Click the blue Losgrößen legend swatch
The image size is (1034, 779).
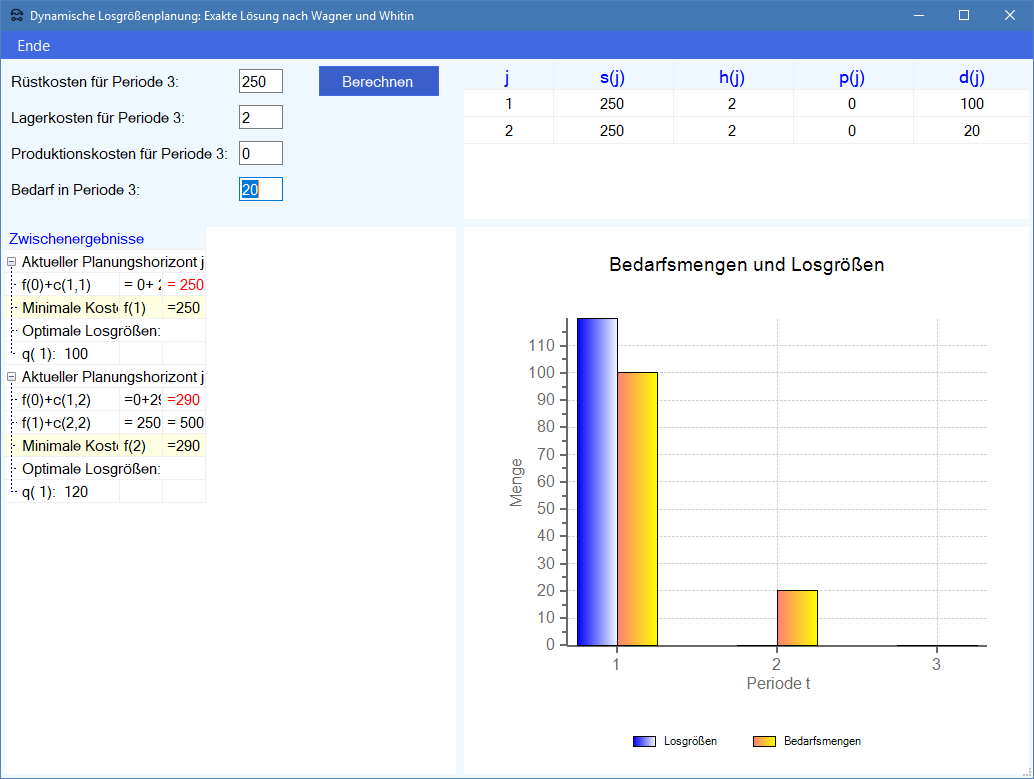(645, 741)
